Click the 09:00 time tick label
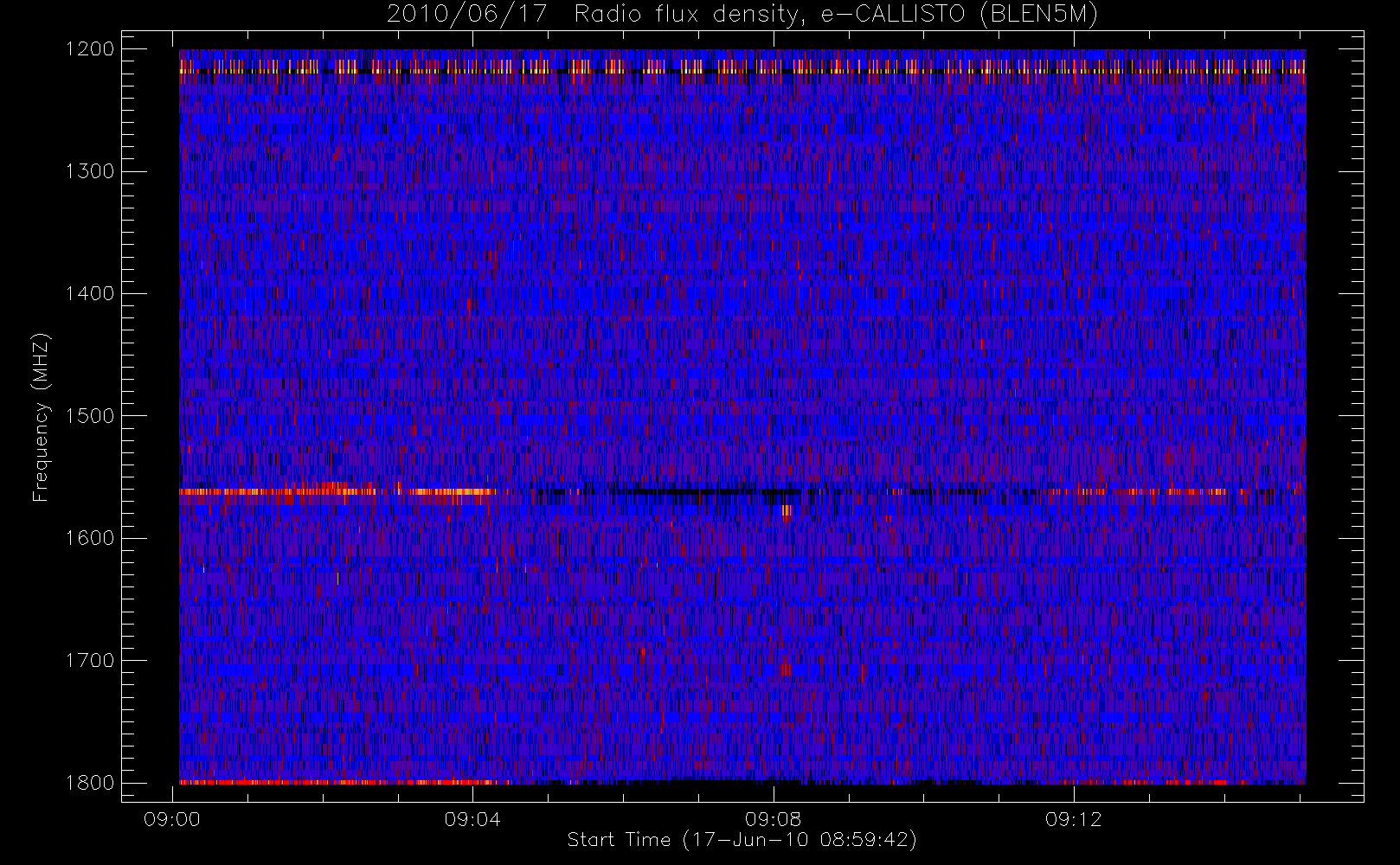Image resolution: width=1400 pixels, height=865 pixels. tap(172, 818)
